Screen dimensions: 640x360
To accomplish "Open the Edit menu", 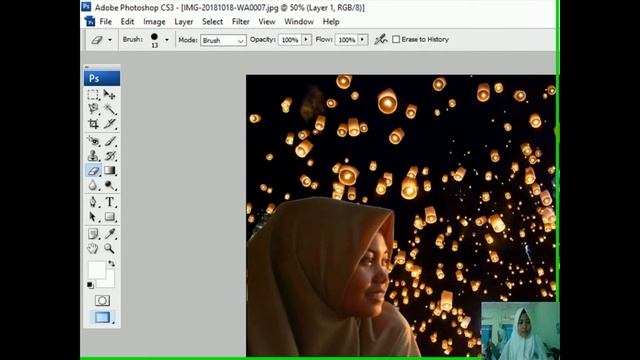I will pyautogui.click(x=127, y=22).
